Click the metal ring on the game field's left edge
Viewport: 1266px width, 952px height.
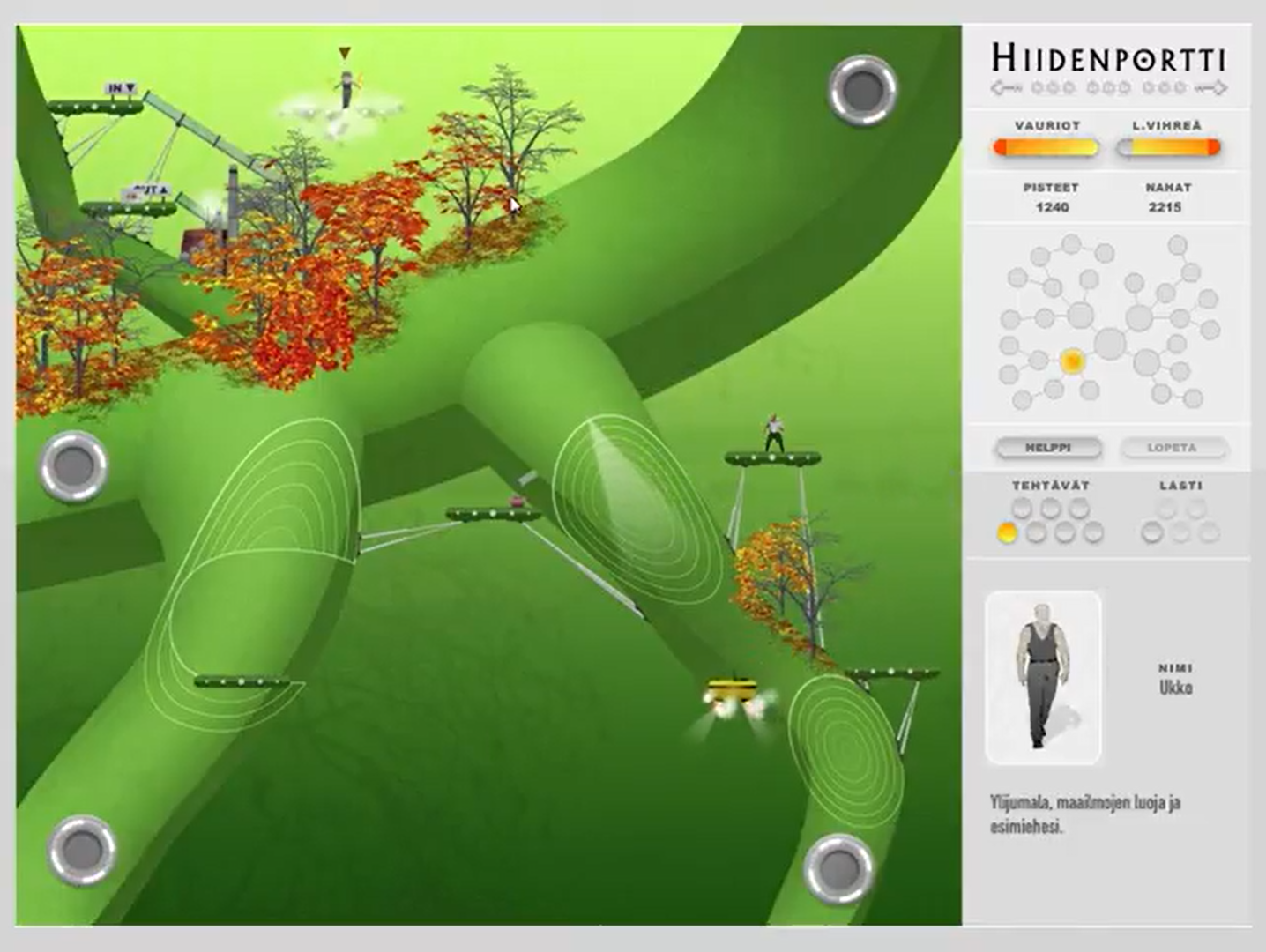pyautogui.click(x=72, y=465)
